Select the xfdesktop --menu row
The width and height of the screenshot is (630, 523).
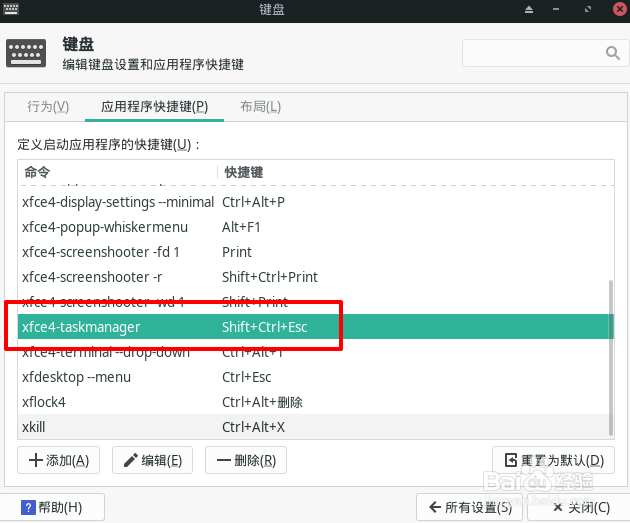pos(316,377)
